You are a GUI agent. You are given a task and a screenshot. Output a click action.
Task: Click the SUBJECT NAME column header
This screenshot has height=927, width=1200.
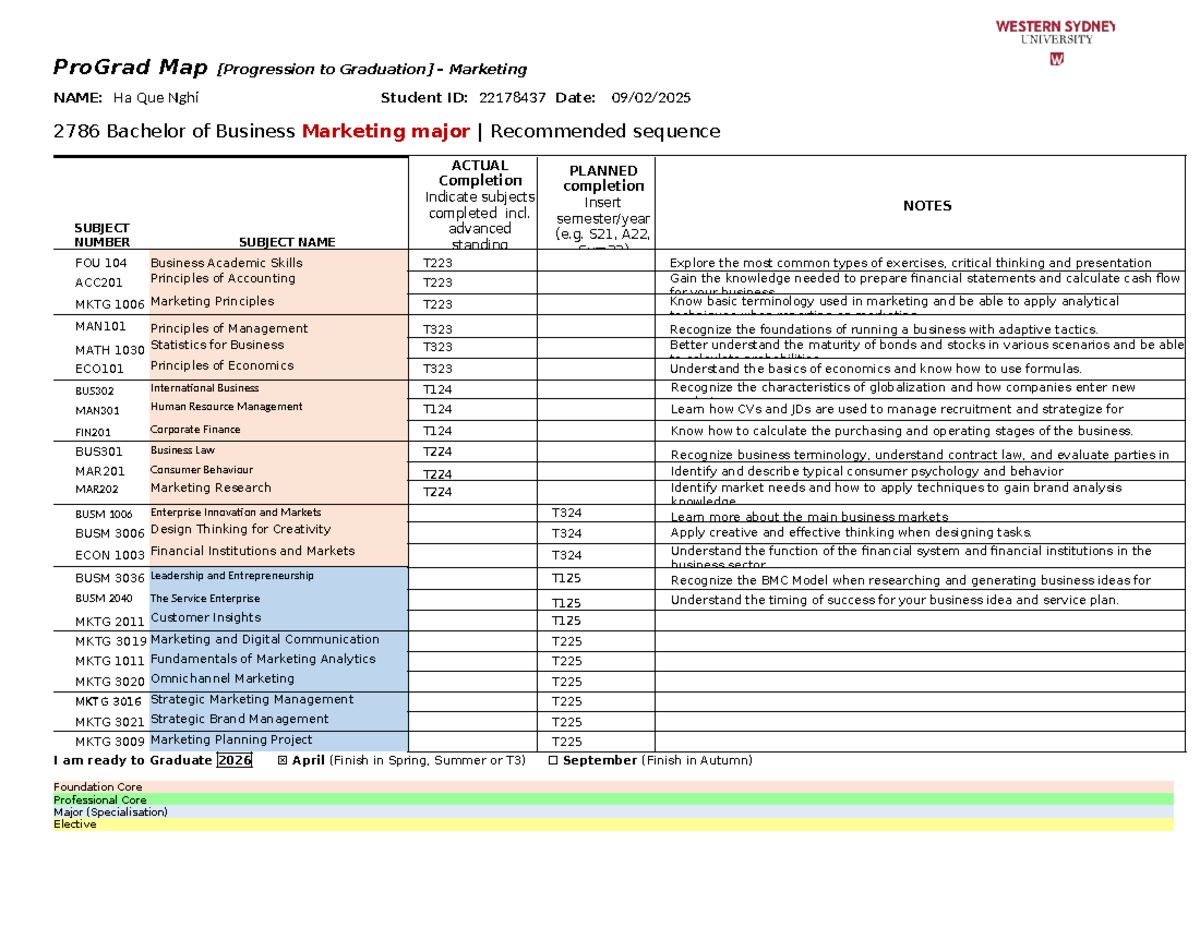(288, 240)
